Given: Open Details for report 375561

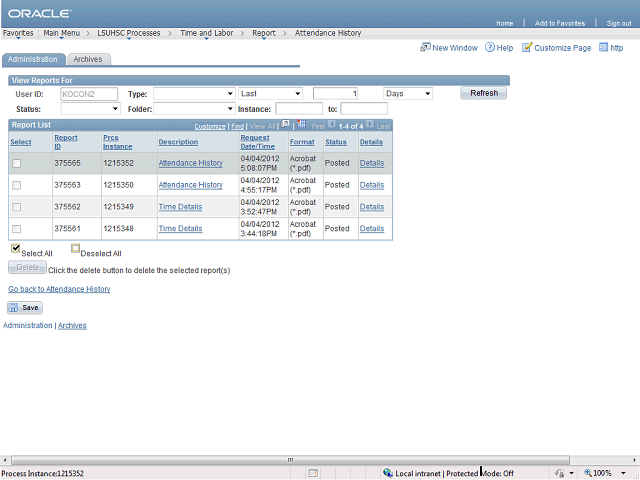Looking at the screenshot, I should pos(372,229).
